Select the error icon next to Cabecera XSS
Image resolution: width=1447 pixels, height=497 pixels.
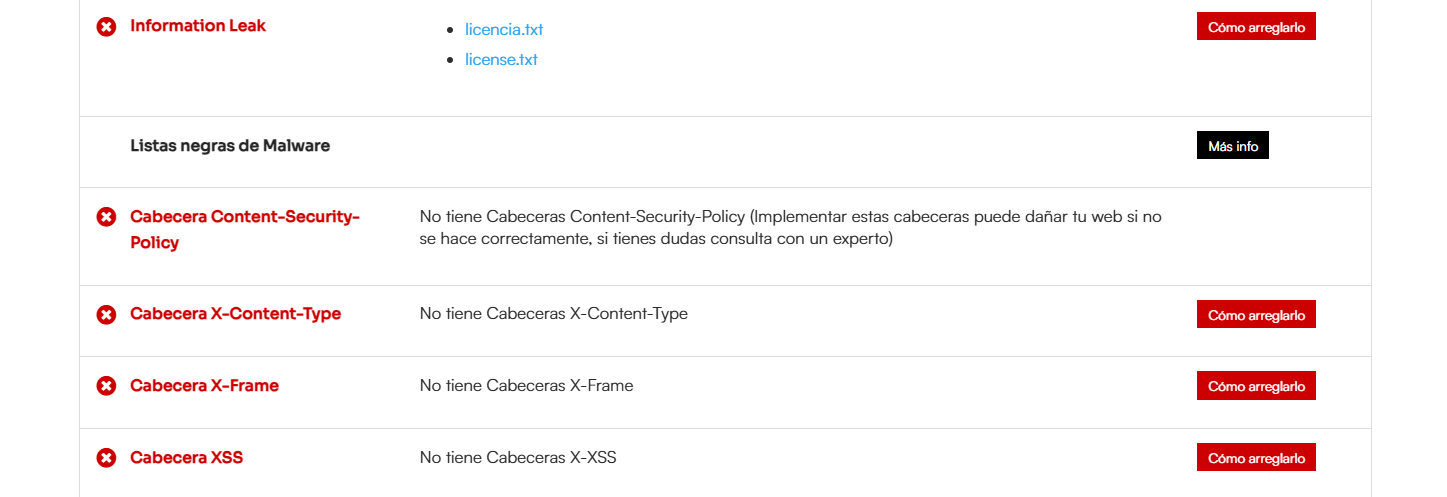[106, 458]
